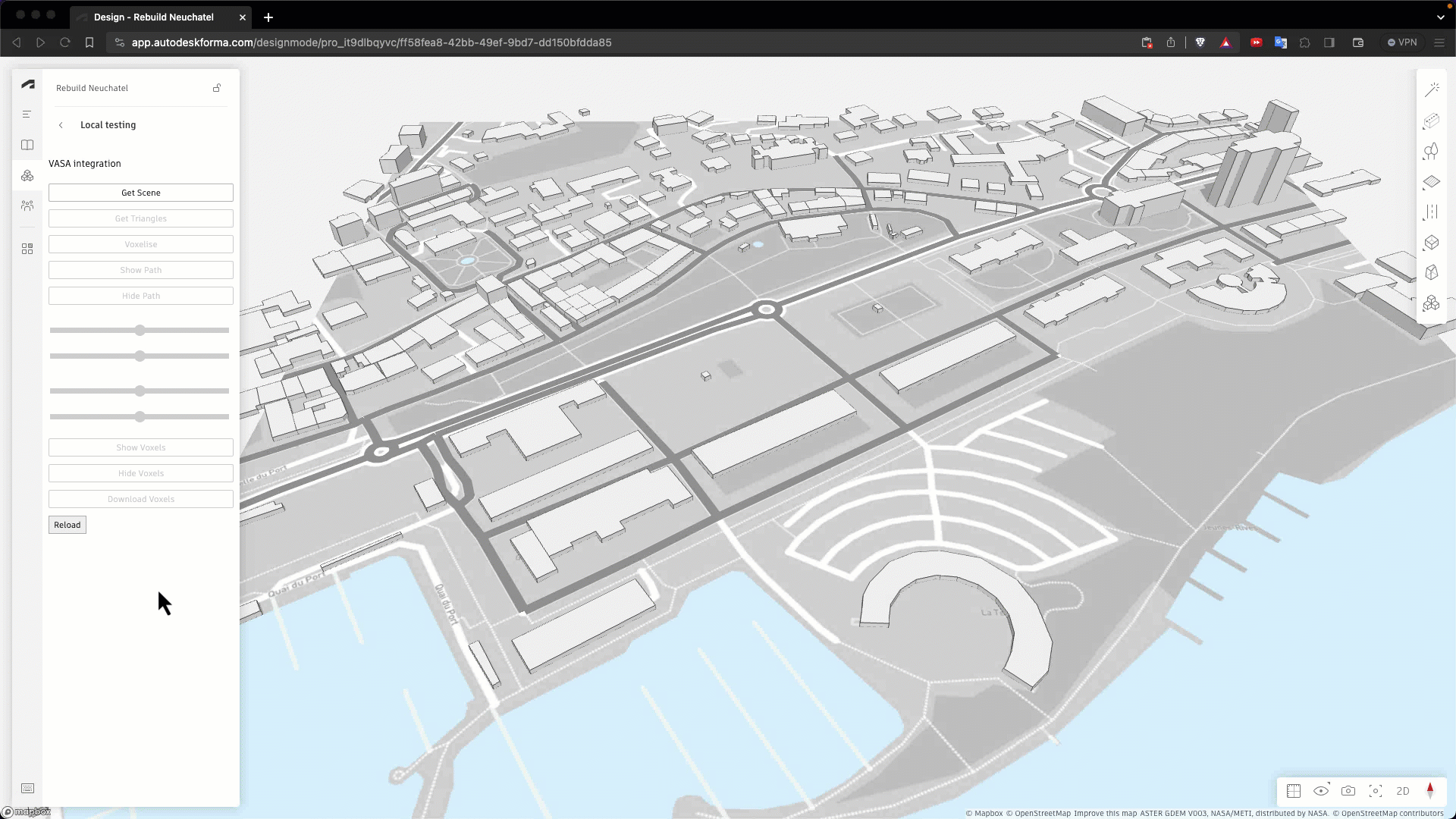The height and width of the screenshot is (819, 1456).
Task: Go back using chevron beside Local testing
Action: click(61, 125)
